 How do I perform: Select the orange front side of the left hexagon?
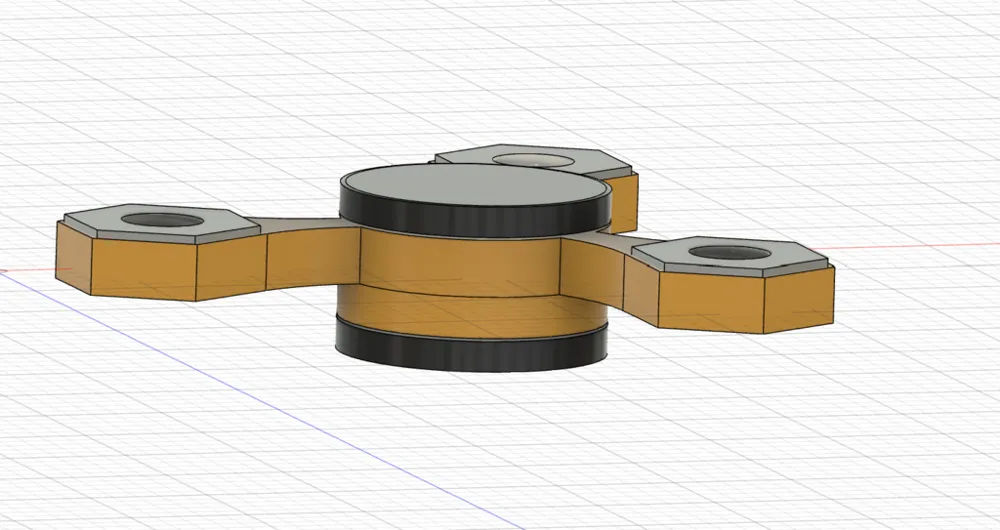[x=143, y=268]
